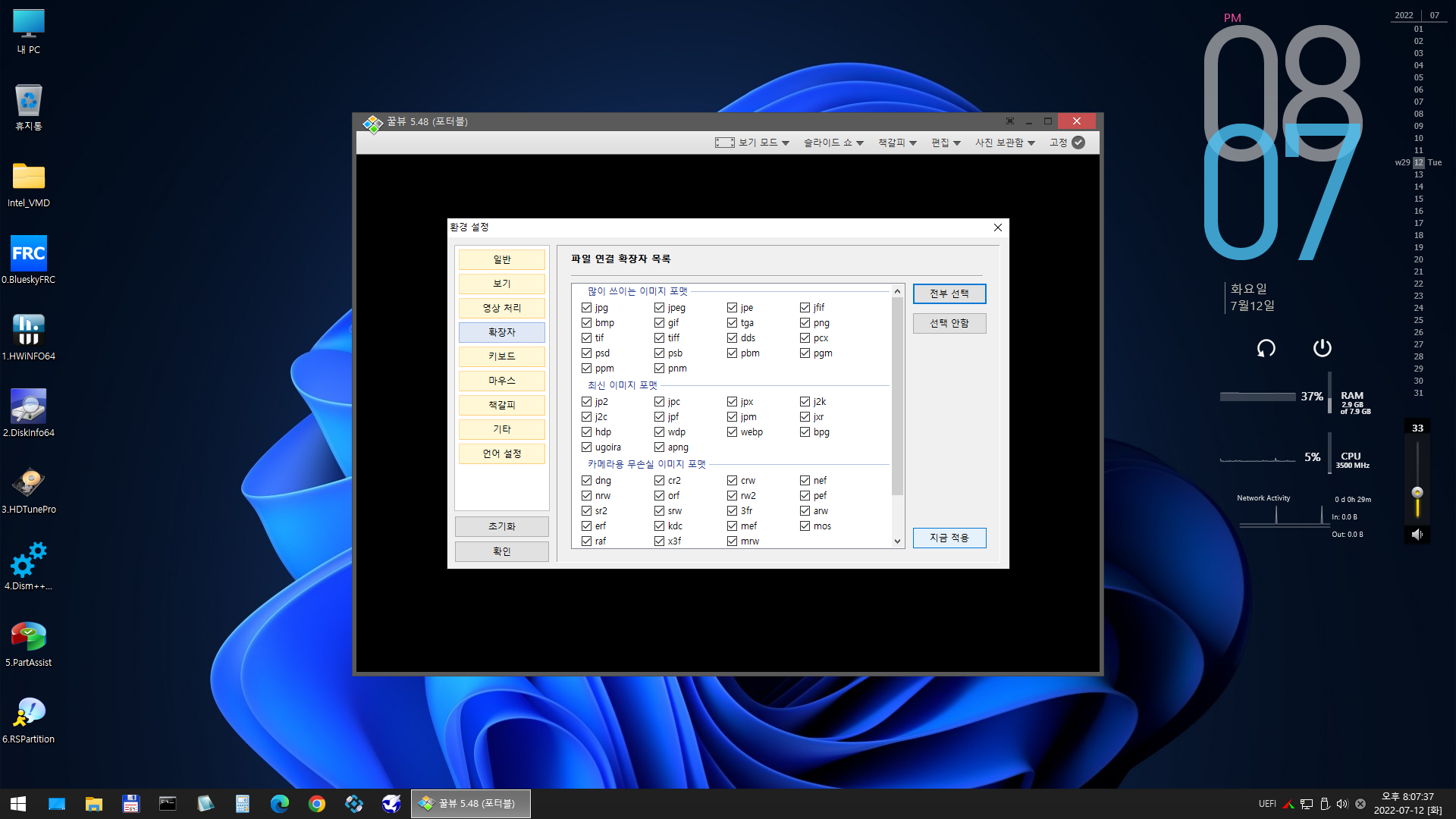1456x819 pixels.
Task: Click the 꿀뷰 app logo in title bar
Action: click(372, 123)
